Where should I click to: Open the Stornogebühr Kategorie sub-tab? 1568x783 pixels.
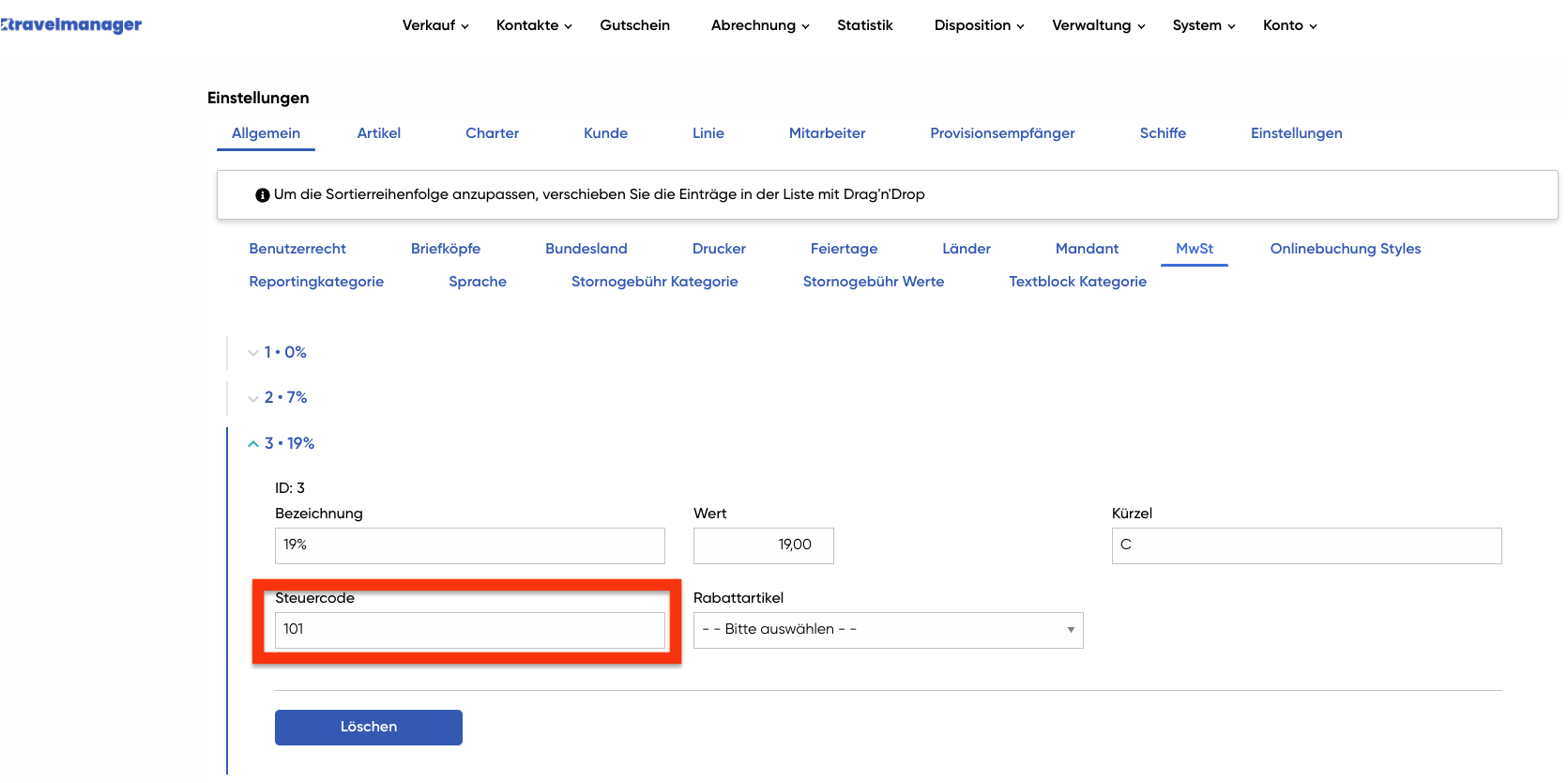pyautogui.click(x=655, y=282)
